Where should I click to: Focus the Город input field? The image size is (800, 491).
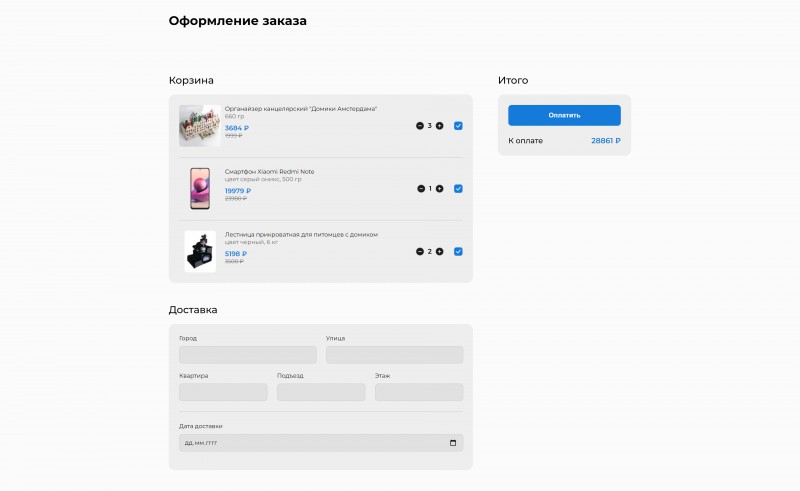(x=248, y=355)
